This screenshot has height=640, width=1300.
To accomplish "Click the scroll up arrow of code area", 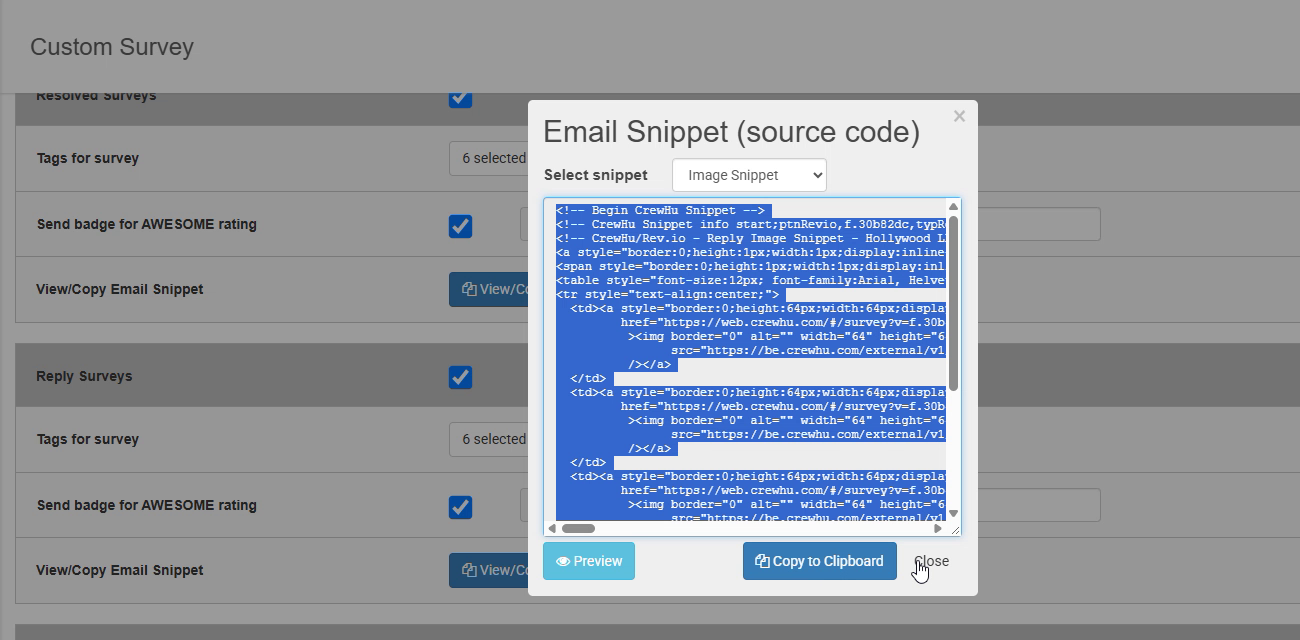I will pyautogui.click(x=953, y=206).
